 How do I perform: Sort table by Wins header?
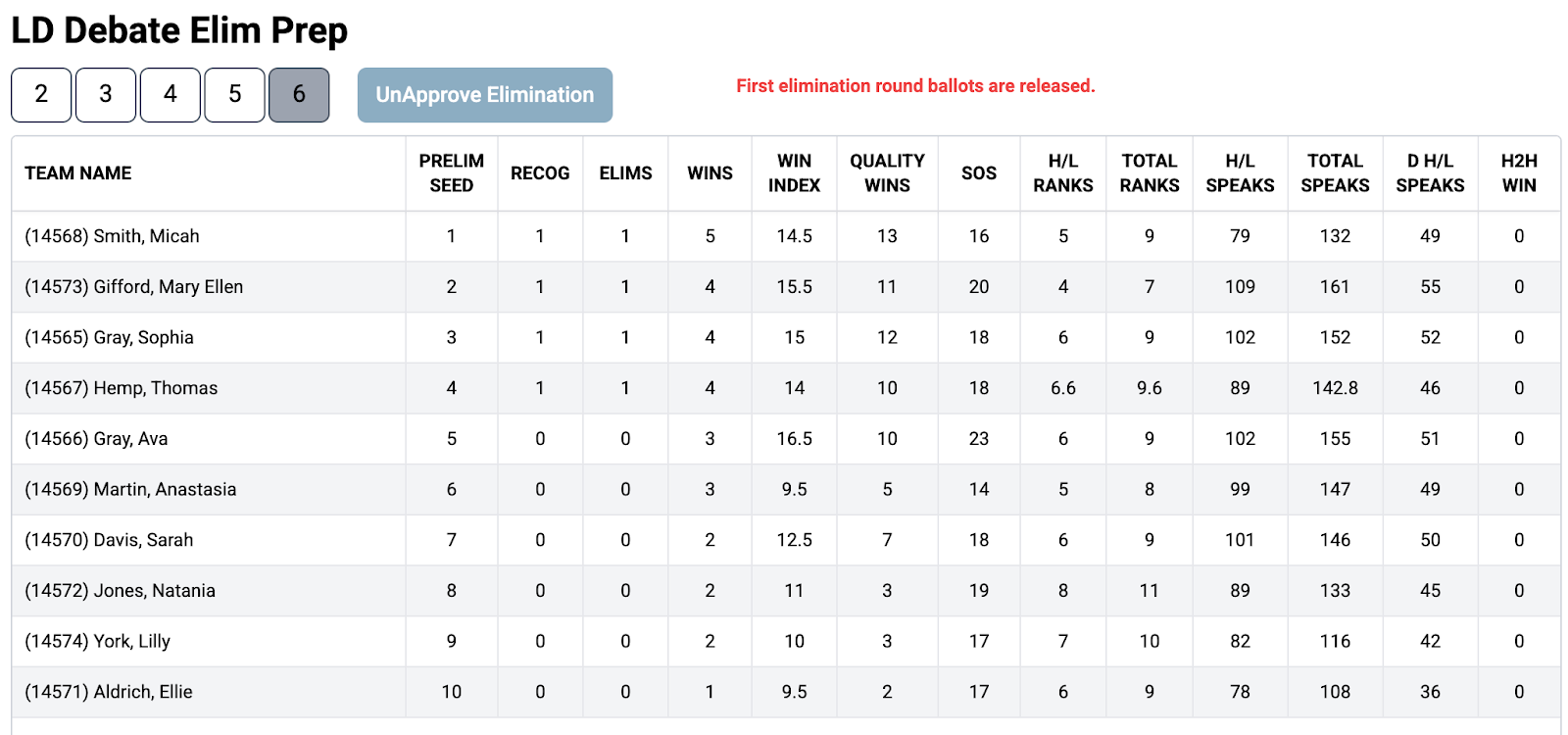tap(710, 173)
